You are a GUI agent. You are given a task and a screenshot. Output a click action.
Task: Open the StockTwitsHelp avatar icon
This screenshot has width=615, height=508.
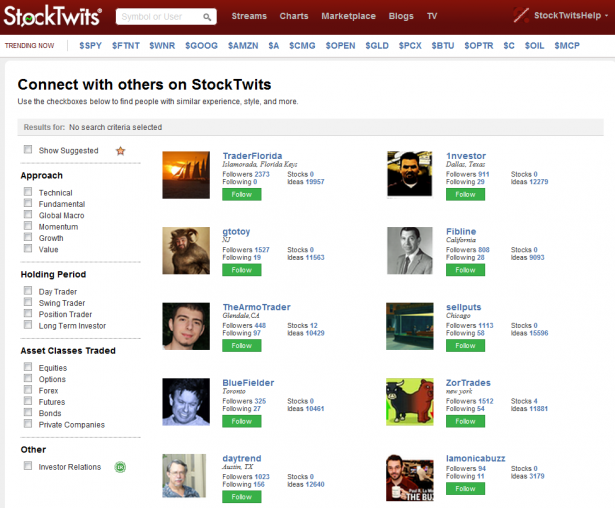(x=524, y=16)
